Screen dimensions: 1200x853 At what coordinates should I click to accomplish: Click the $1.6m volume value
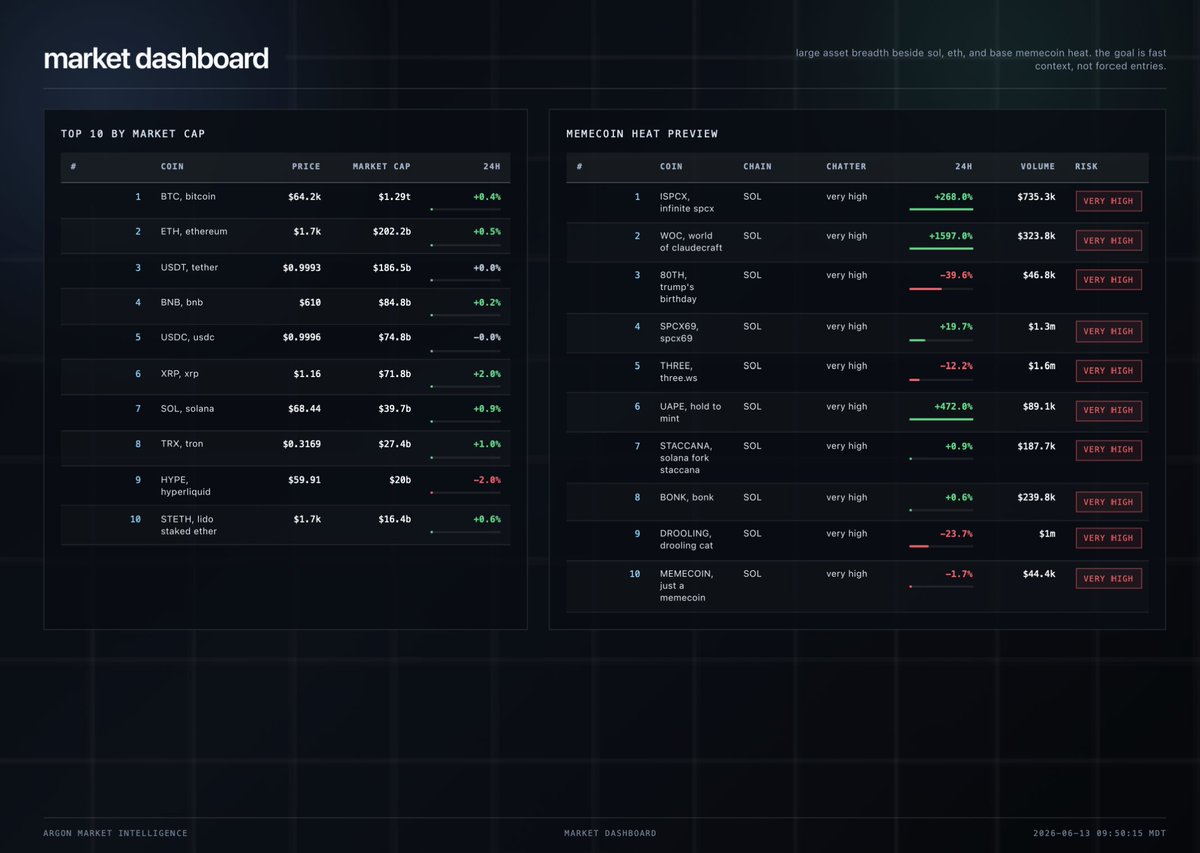tap(1041, 366)
